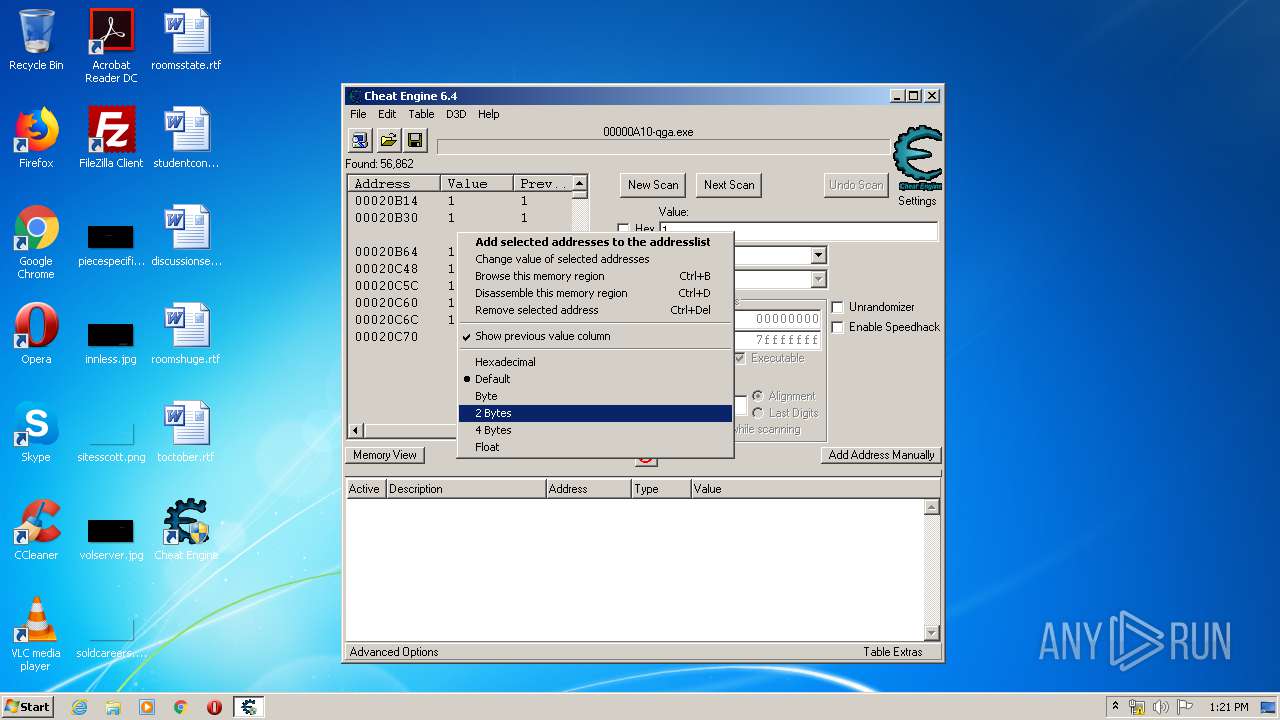The image size is (1280, 720).
Task: Open the Help menu
Action: click(x=489, y=114)
